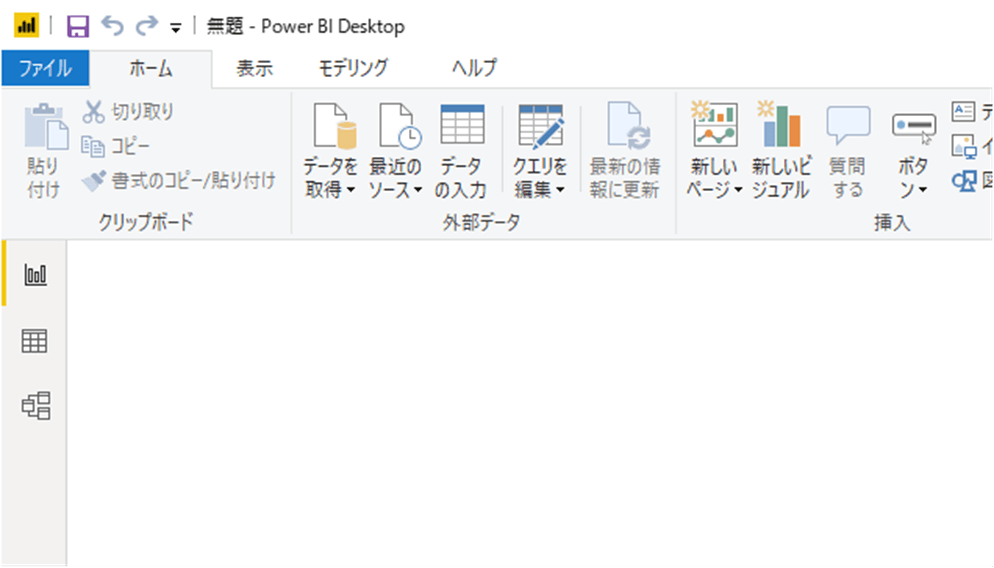This screenshot has width=994, height=568.
Task: Click the クエリを編集 icon
Action: click(x=541, y=126)
